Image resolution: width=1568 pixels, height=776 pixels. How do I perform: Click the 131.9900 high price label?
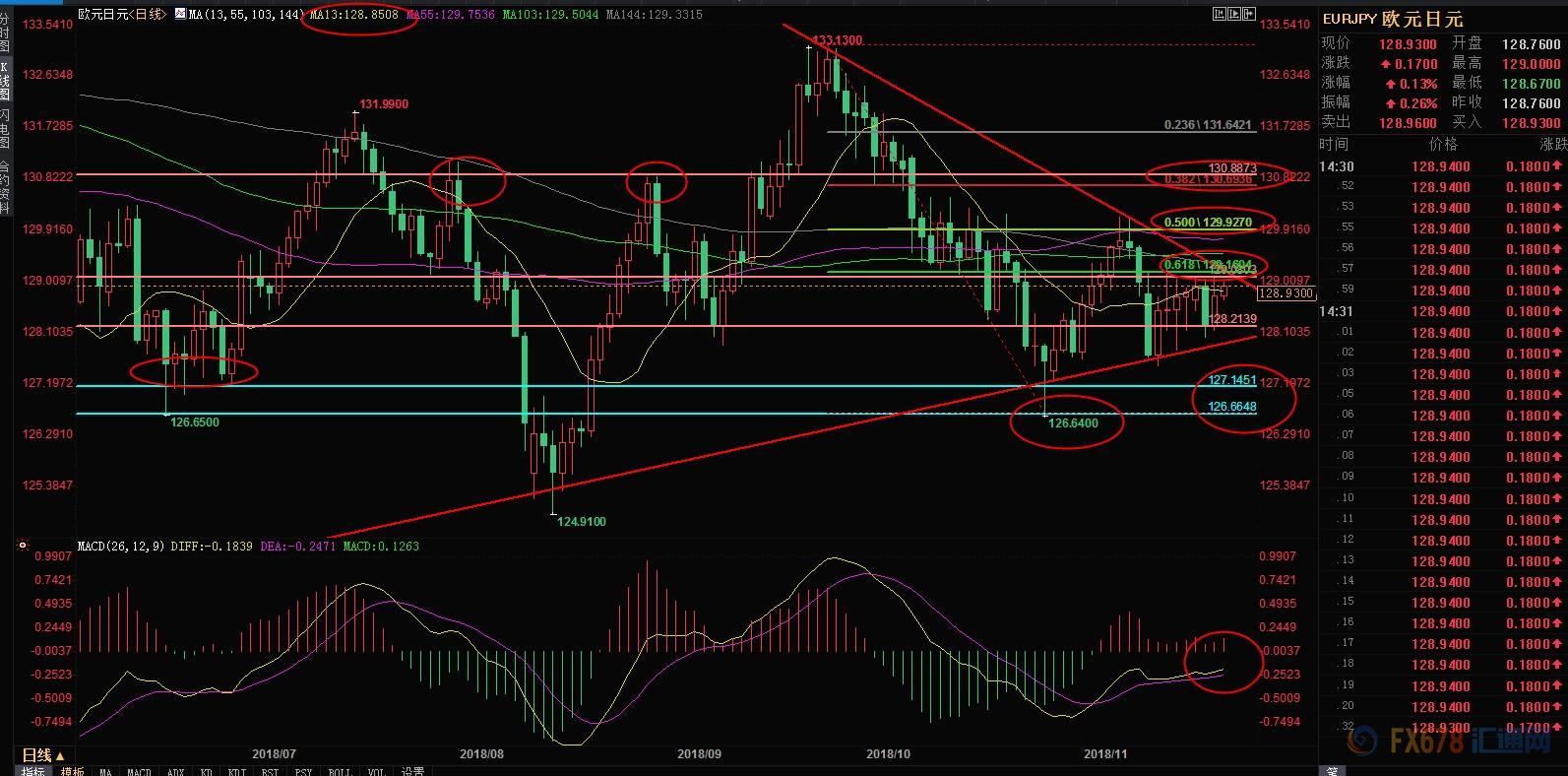[383, 104]
